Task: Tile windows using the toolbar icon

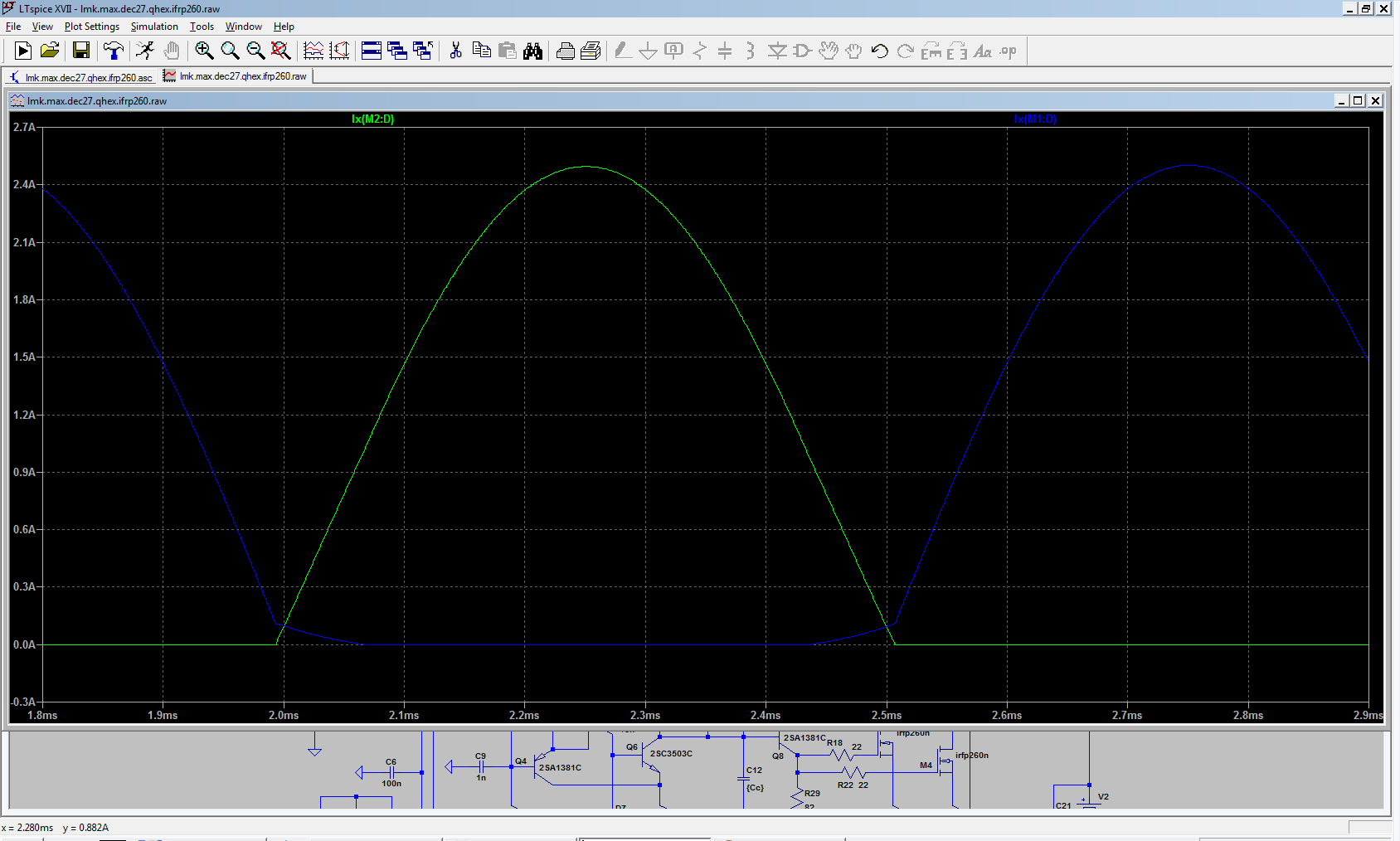Action: 372,51
